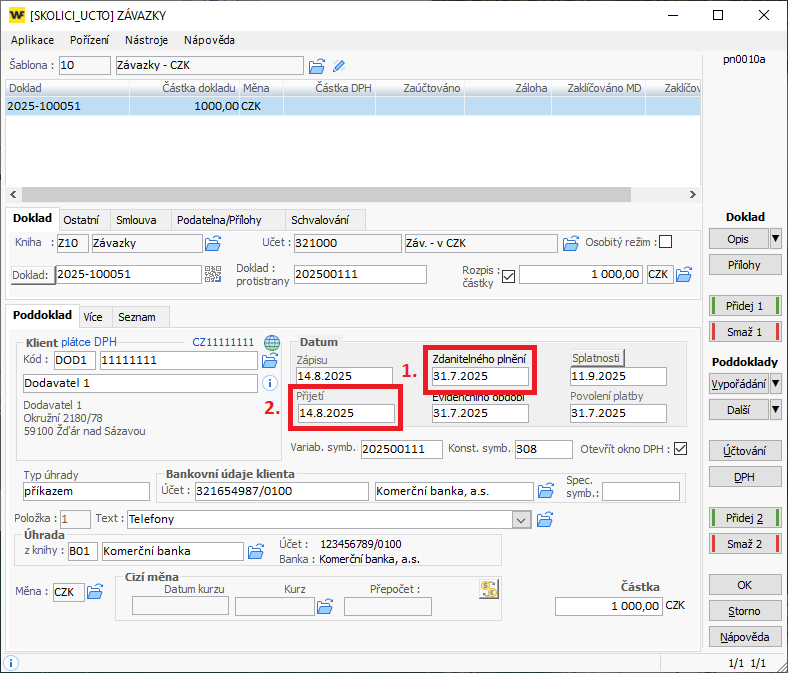The image size is (788, 673).
Task: Click the blue info icon beside Dodavatel 1
Action: [x=269, y=383]
